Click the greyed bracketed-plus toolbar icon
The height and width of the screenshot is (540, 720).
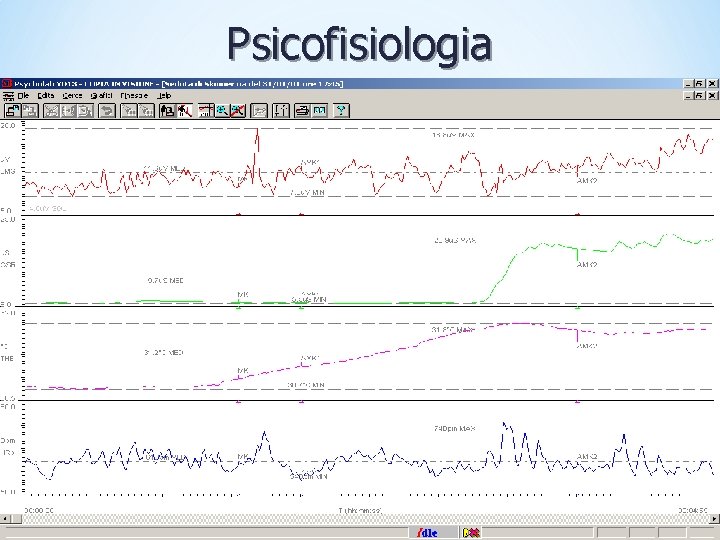coord(68,111)
